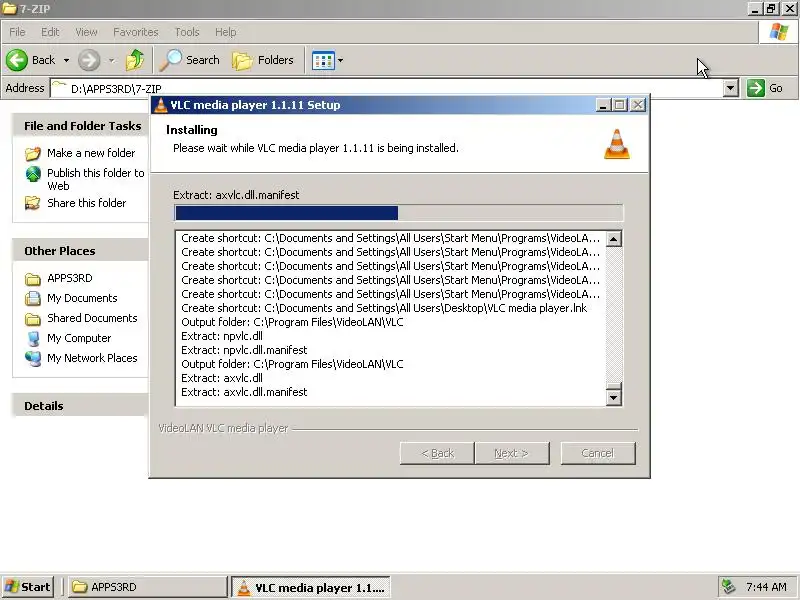Close the VLC setup window

point(638,105)
